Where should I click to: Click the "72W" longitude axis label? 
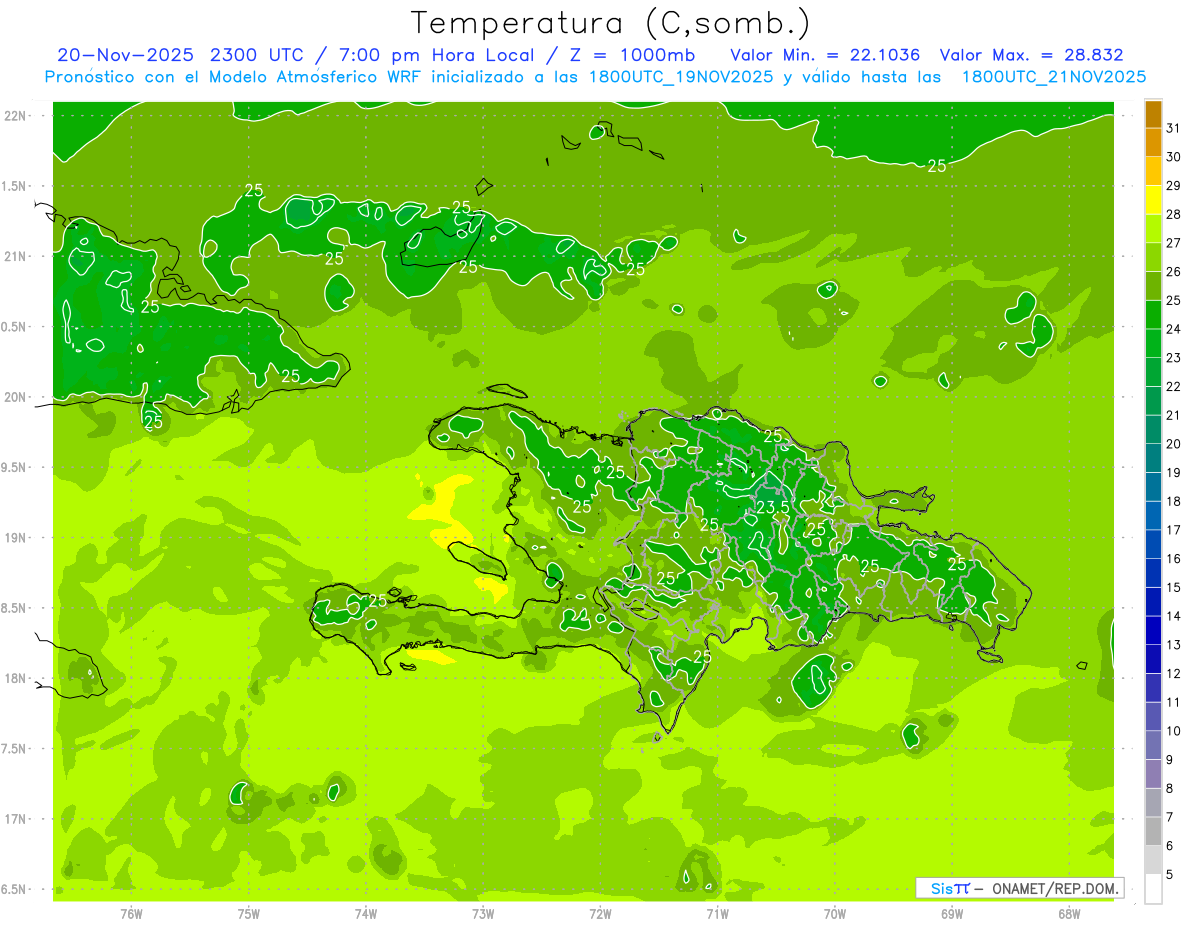click(600, 914)
